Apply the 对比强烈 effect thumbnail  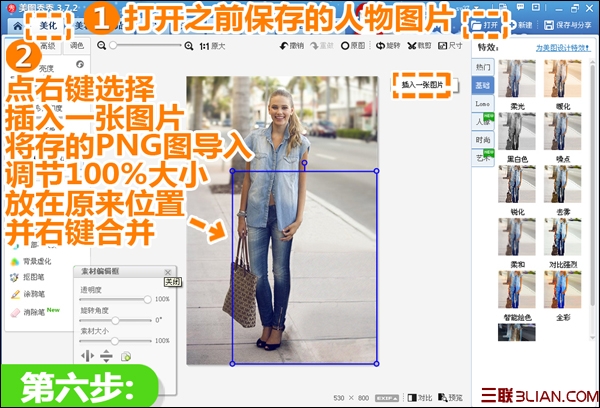tap(562, 237)
